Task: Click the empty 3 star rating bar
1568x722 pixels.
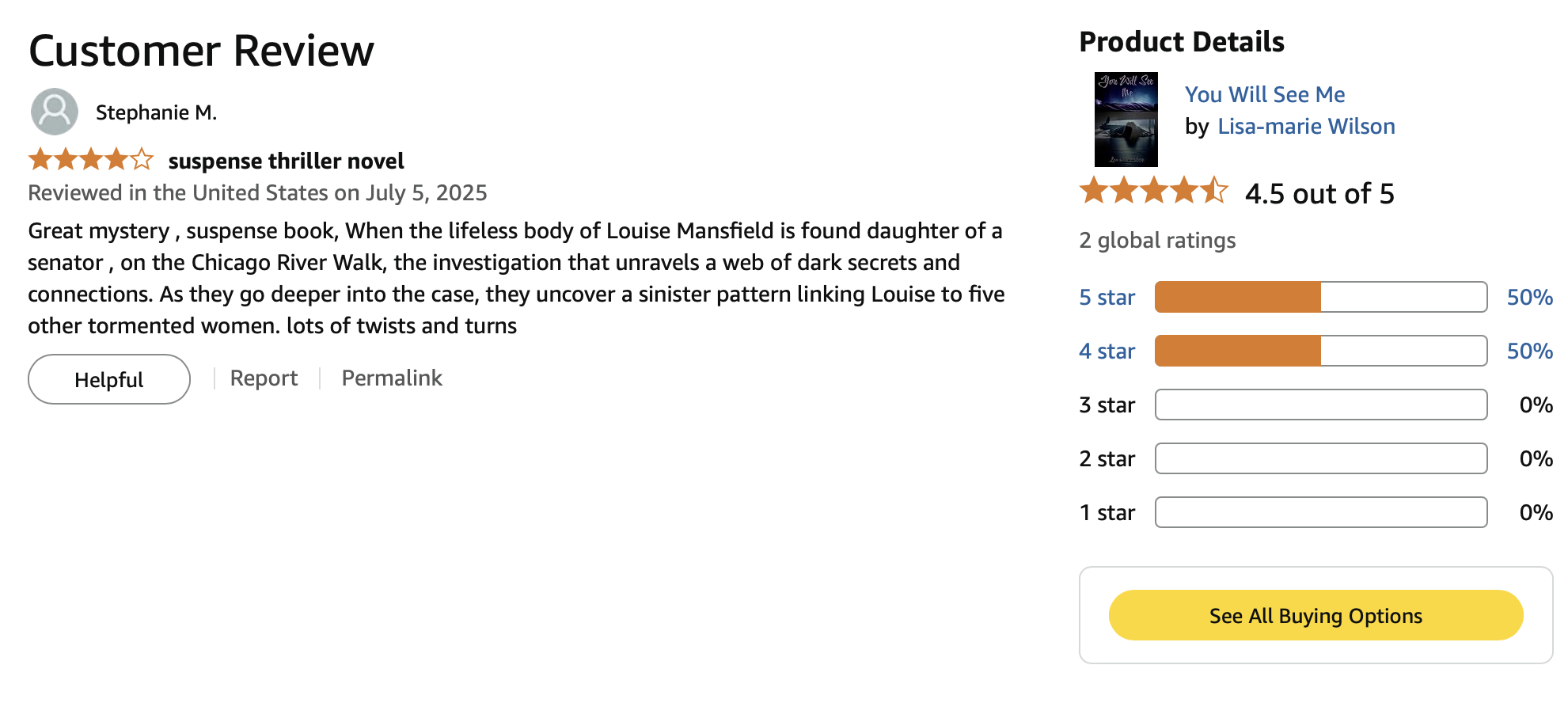Action: (x=1320, y=405)
